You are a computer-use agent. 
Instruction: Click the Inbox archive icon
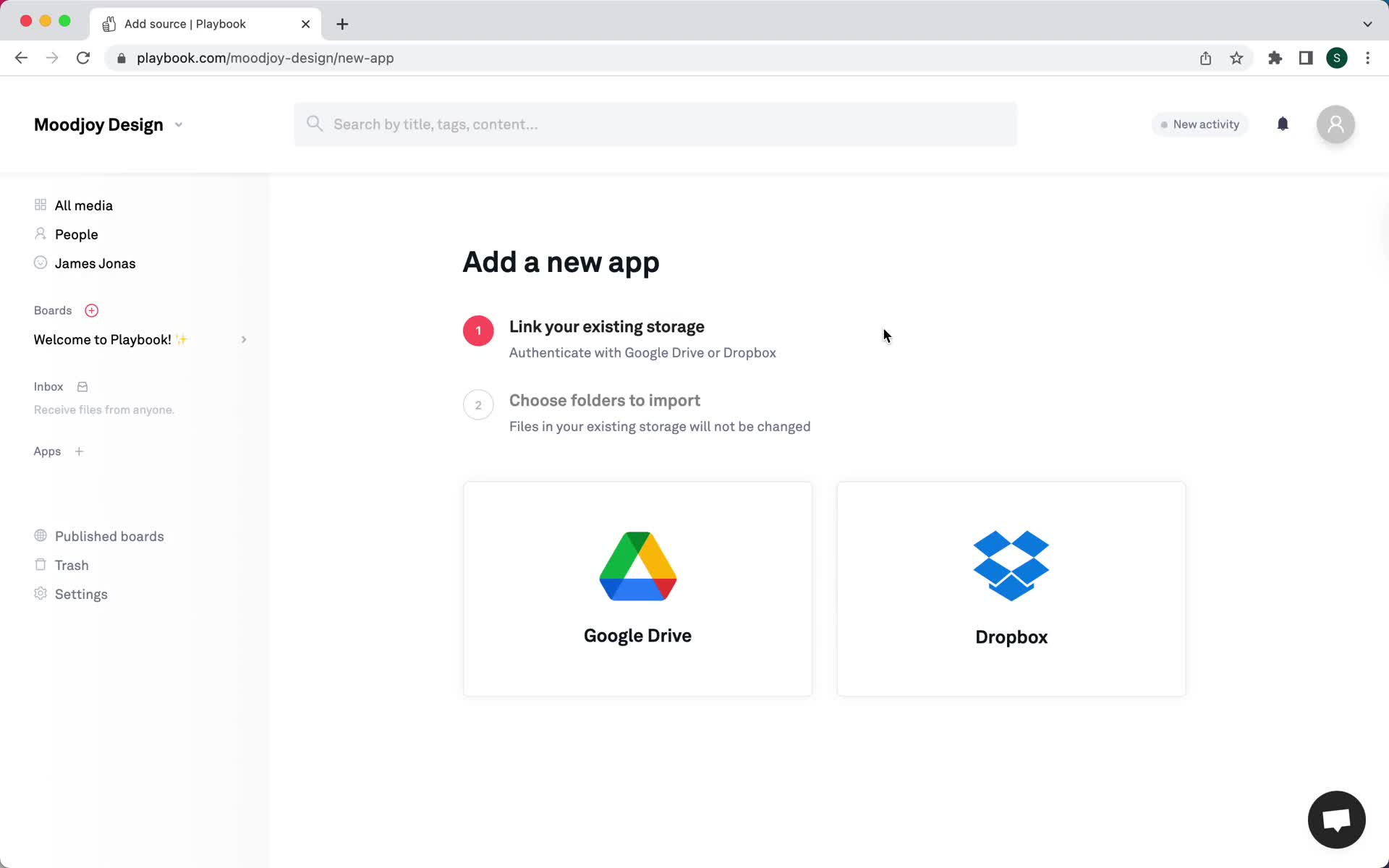click(x=82, y=387)
